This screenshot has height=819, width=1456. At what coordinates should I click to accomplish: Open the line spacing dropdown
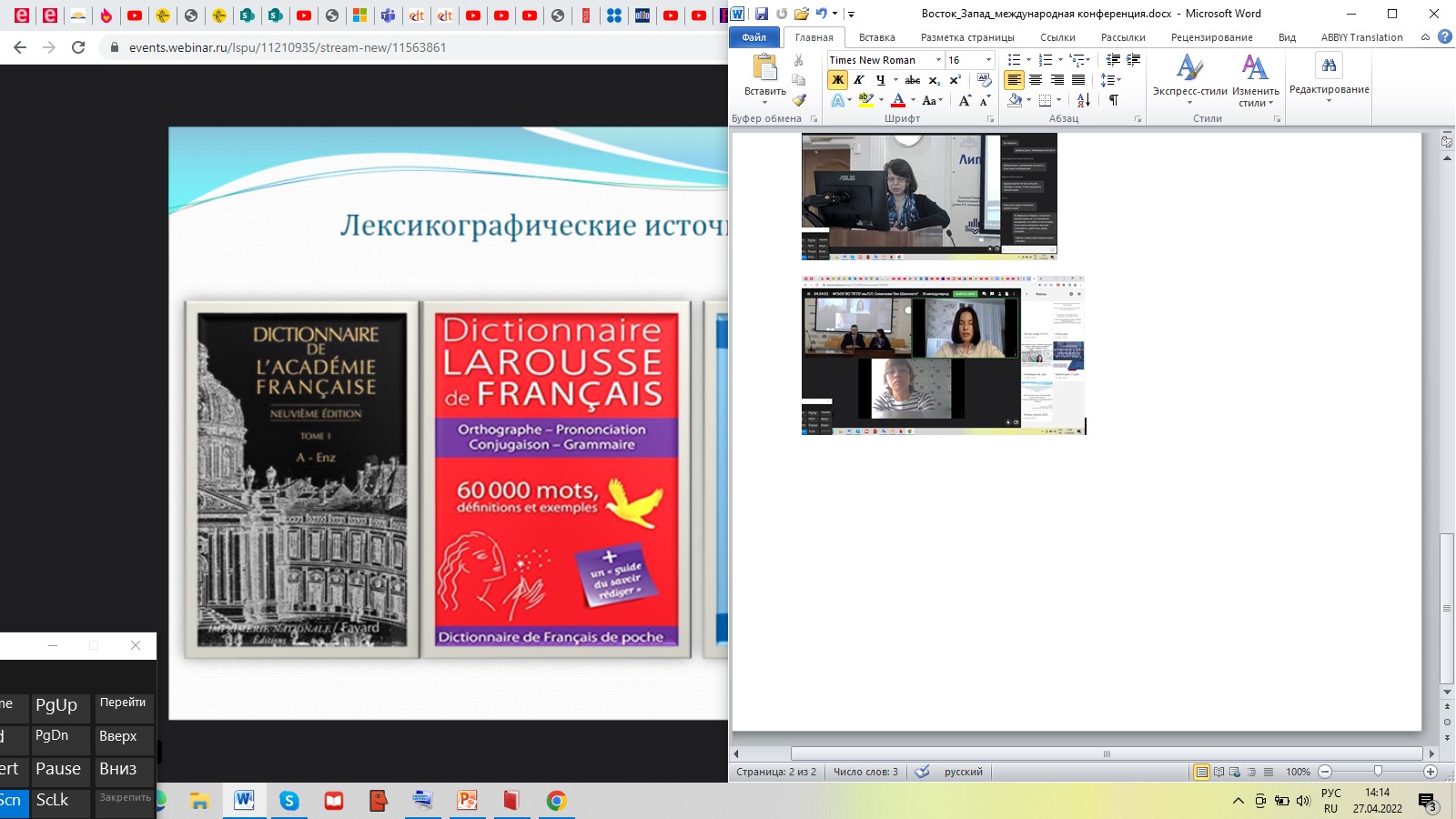[1111, 80]
